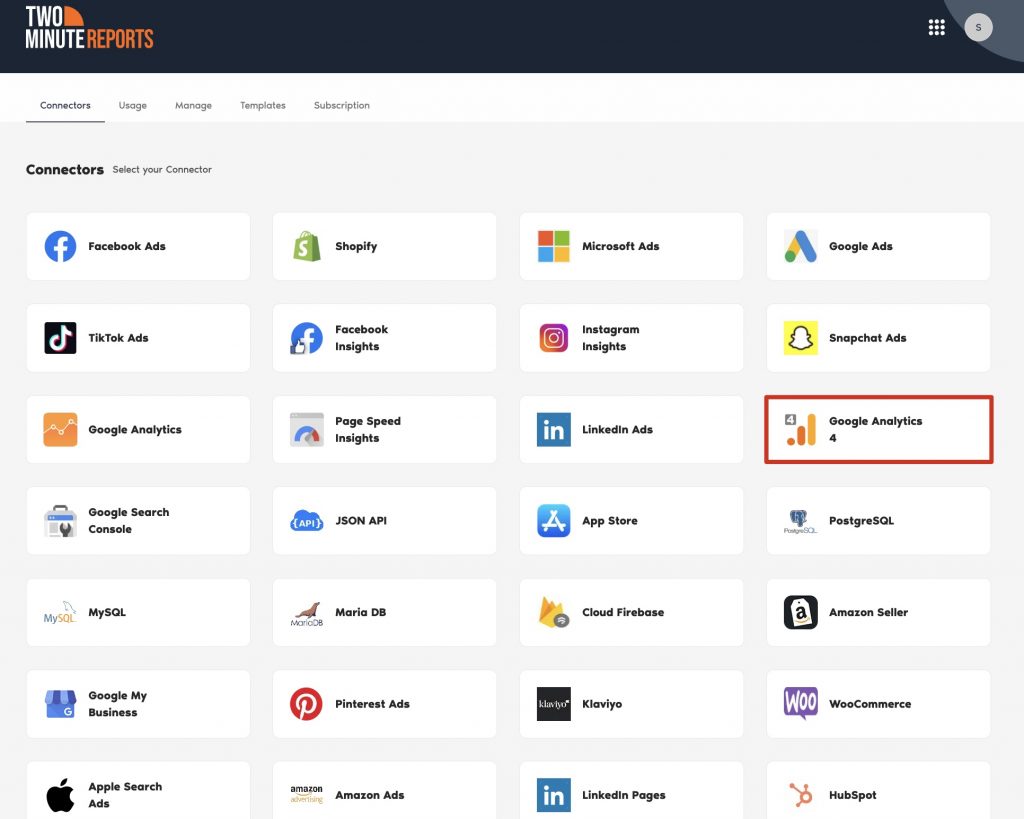Screen dimensions: 1024x819
Task: Go to the Templates tab
Action: 262,105
